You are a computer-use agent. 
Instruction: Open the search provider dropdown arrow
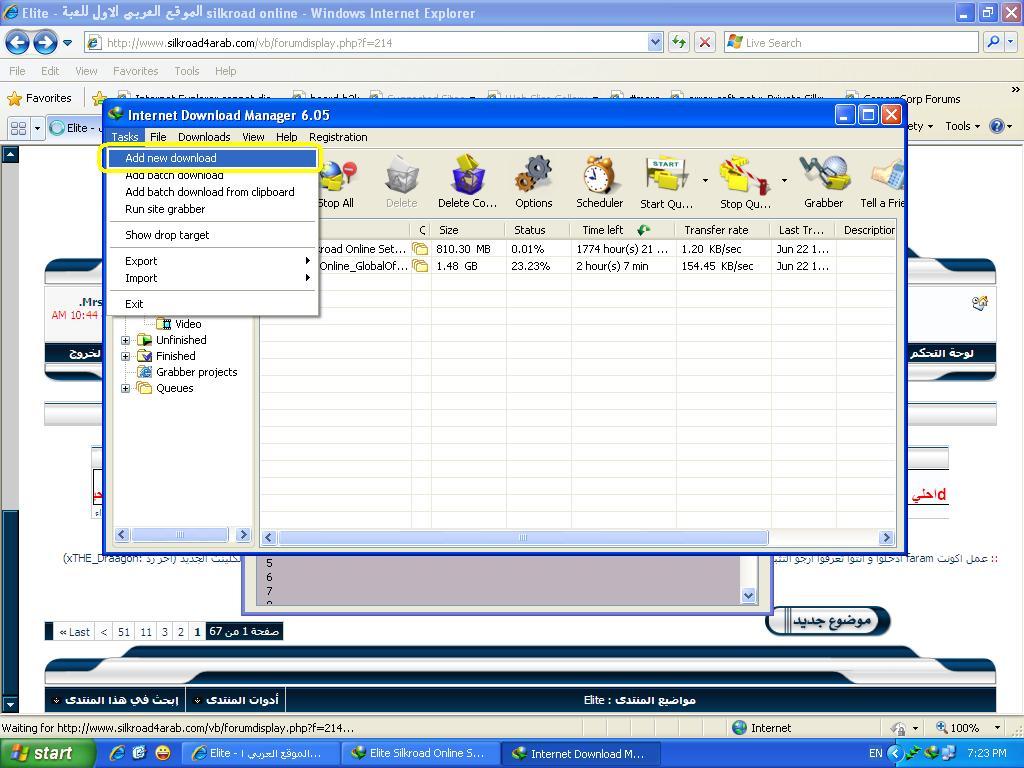click(1011, 43)
